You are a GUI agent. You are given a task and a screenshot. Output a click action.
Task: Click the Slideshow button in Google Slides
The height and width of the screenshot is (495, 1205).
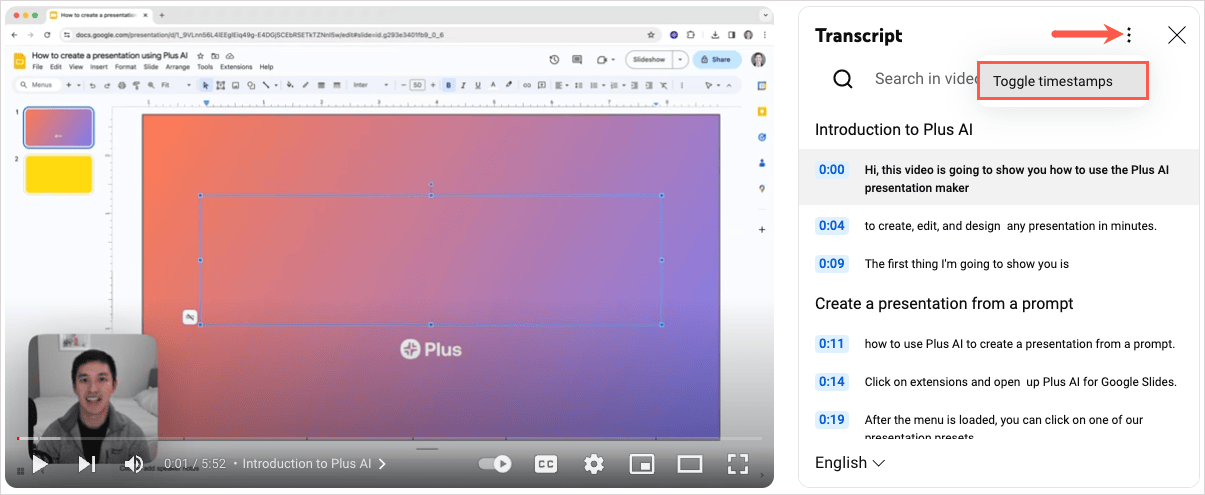point(650,60)
